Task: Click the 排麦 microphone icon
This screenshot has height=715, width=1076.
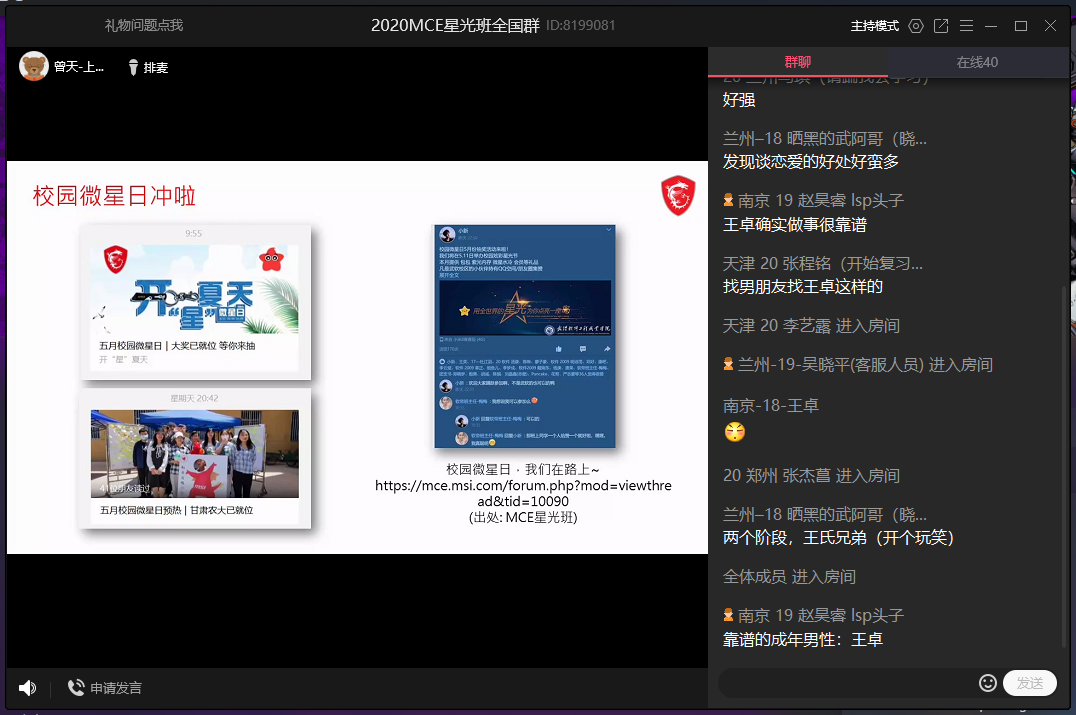Action: (x=133, y=67)
